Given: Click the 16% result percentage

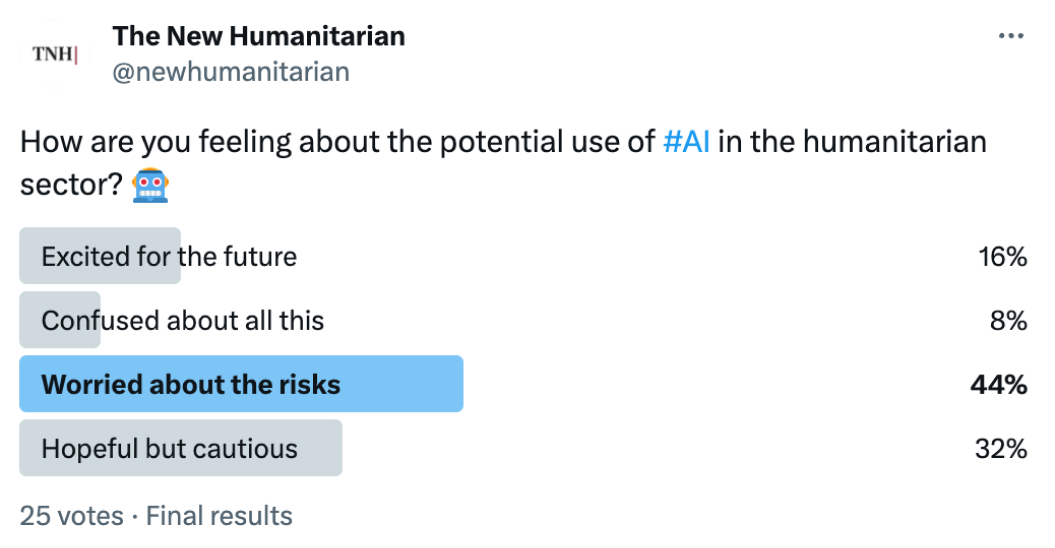Looking at the screenshot, I should pyautogui.click(x=1003, y=256).
